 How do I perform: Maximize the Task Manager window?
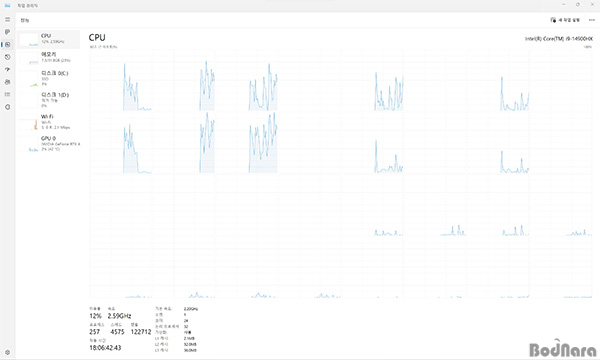tap(578, 5)
